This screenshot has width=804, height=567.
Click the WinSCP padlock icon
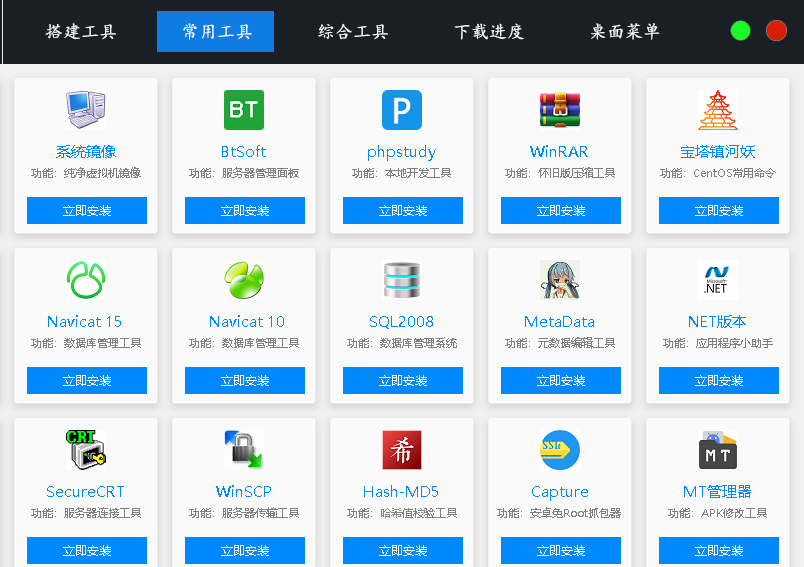point(244,450)
